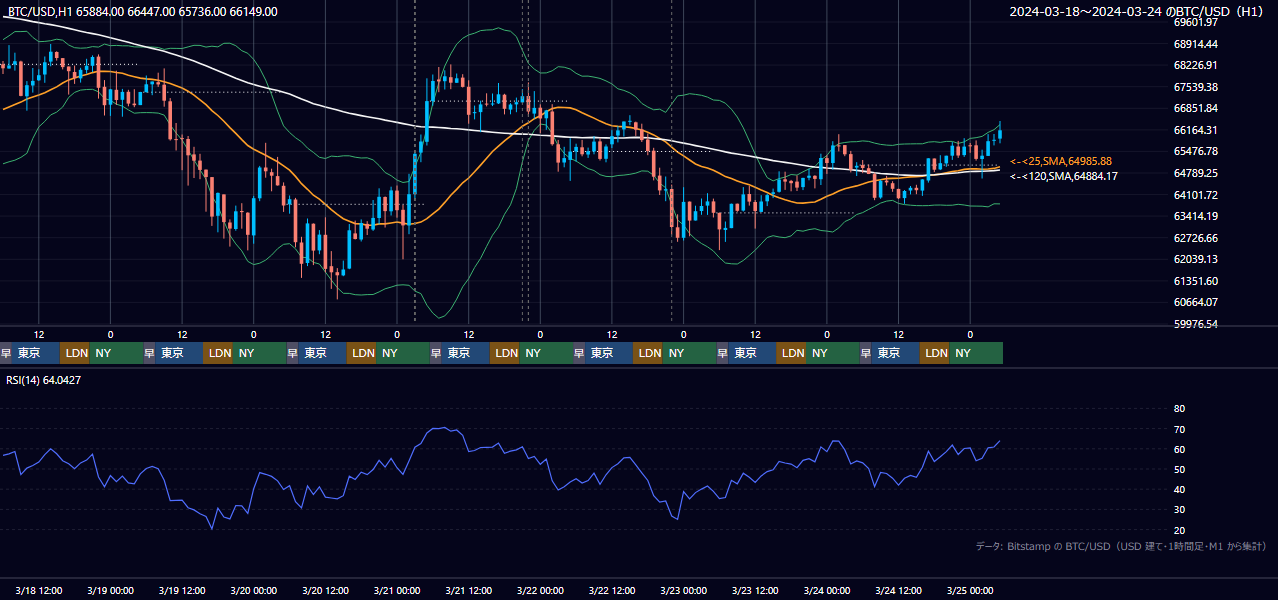Viewport: 1278px width, 600px height.
Task: Click price axis value 65476.78
Action: pyautogui.click(x=1195, y=151)
